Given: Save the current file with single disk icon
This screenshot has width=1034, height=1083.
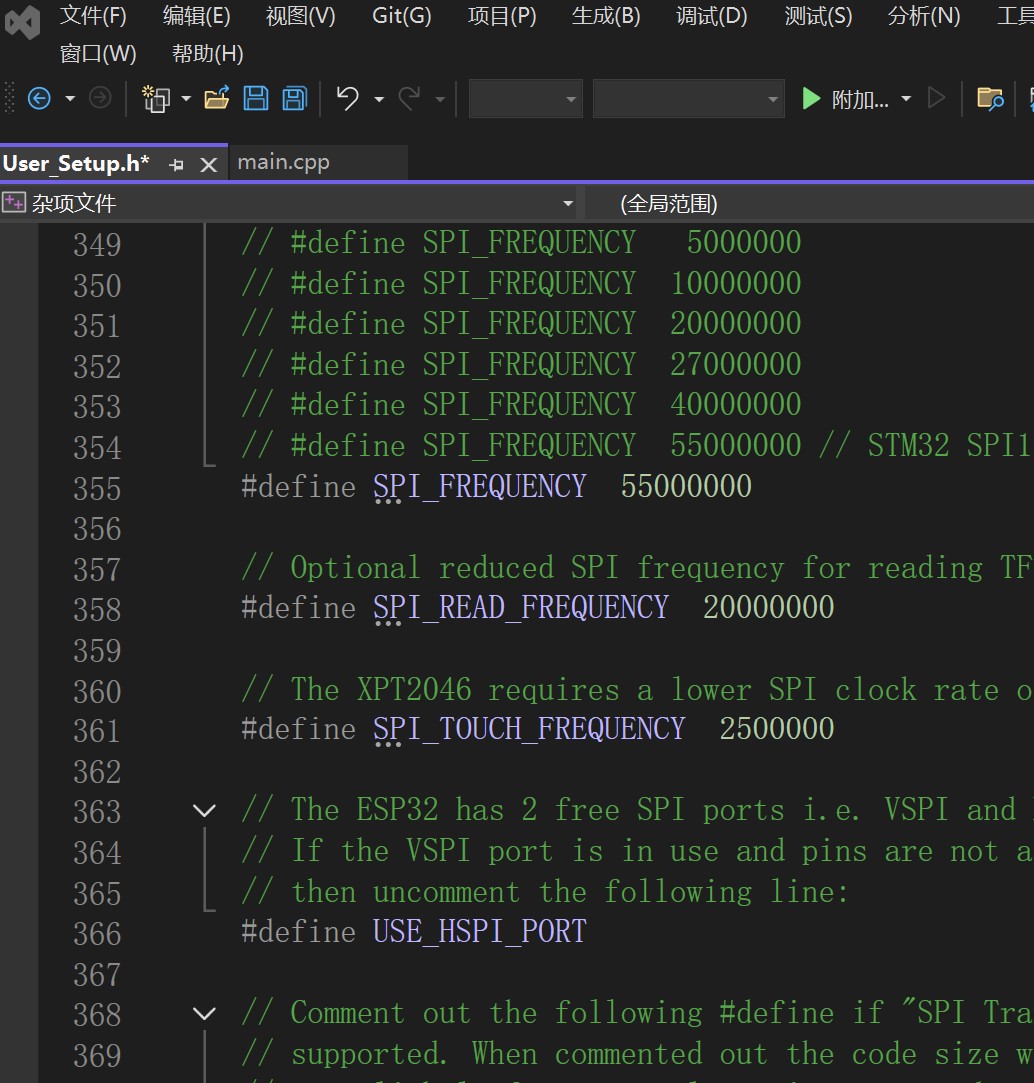Looking at the screenshot, I should pos(256,98).
